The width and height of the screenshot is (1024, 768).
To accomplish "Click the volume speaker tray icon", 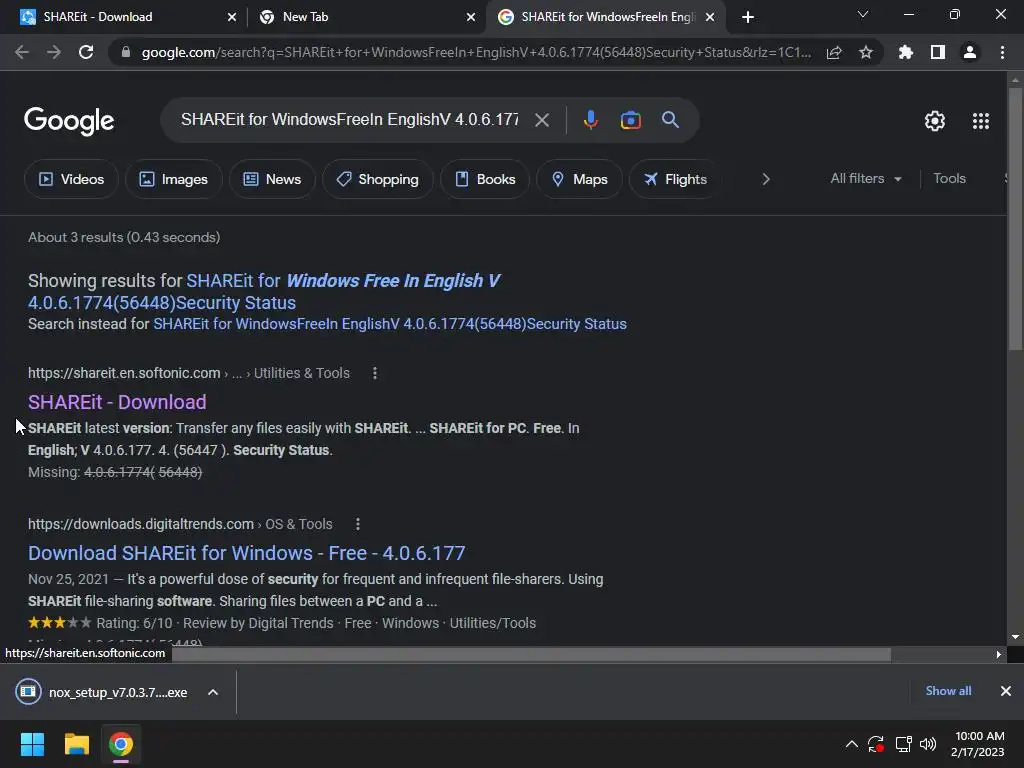I will coord(928,744).
